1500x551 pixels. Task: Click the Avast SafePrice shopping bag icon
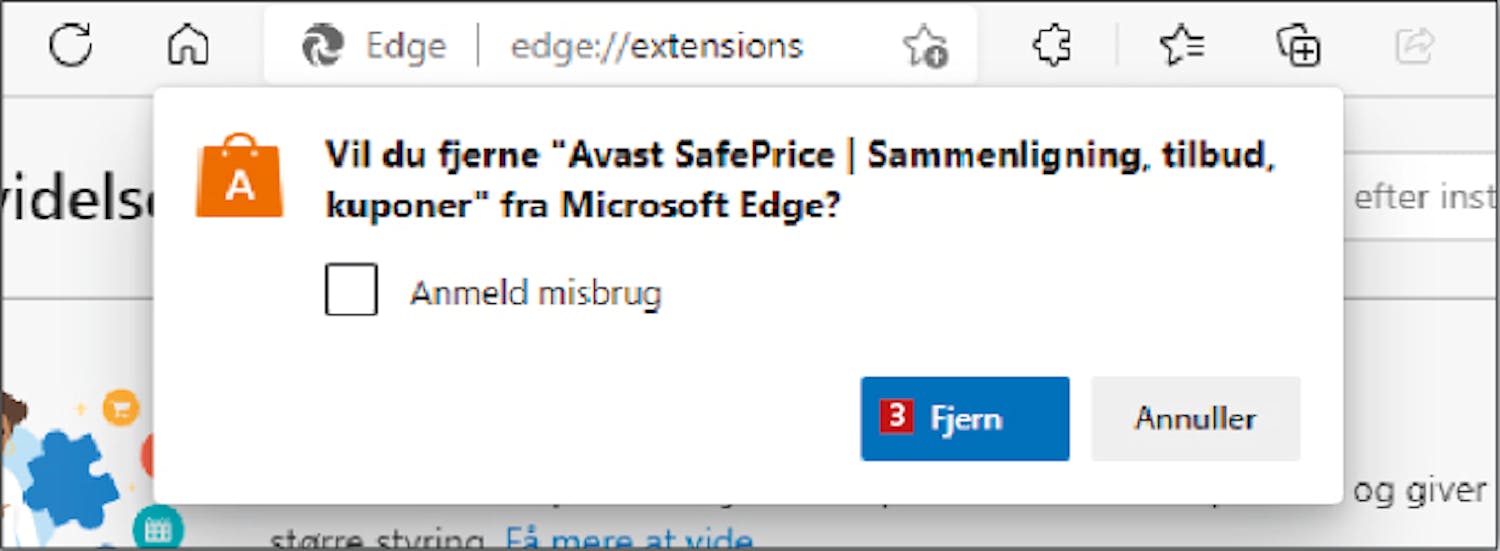(239, 176)
